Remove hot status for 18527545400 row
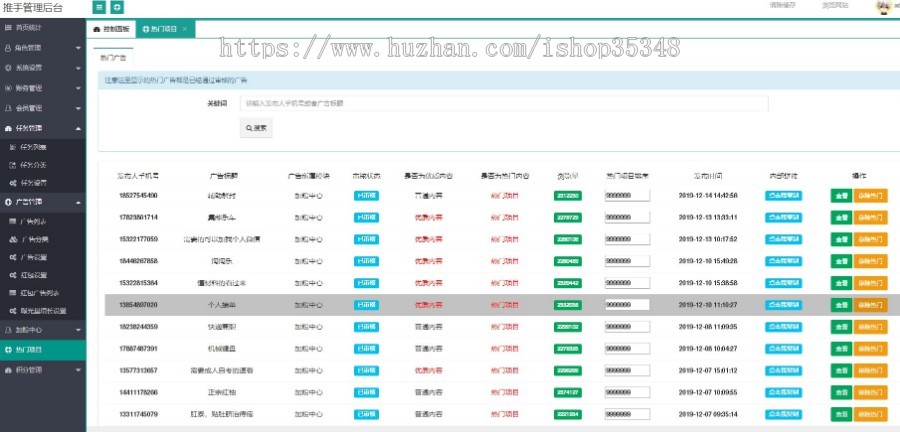The width and height of the screenshot is (900, 432). [870, 196]
